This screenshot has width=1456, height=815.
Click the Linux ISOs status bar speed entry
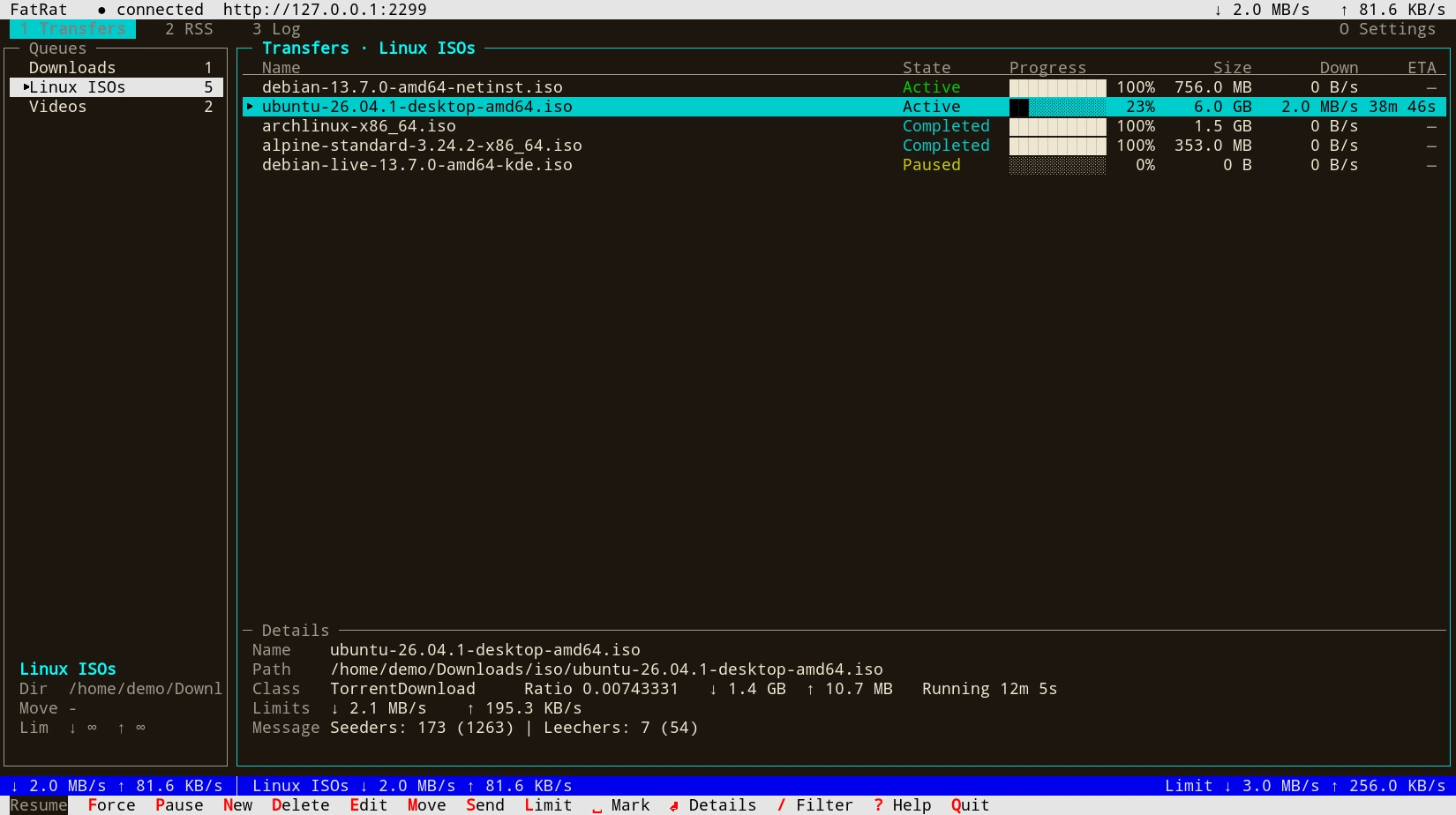[412, 786]
